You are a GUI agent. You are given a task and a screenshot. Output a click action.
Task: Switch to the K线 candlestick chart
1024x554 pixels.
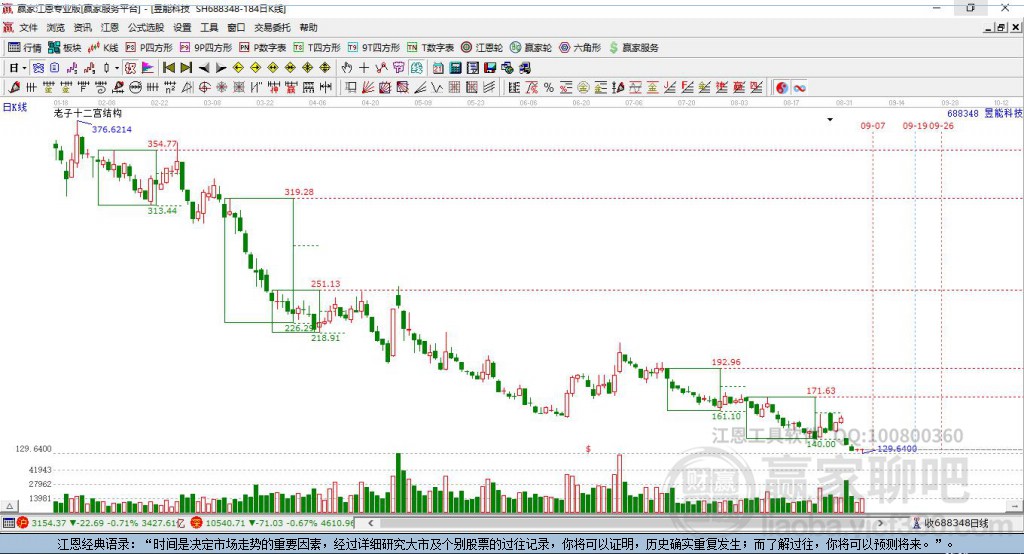pos(103,48)
